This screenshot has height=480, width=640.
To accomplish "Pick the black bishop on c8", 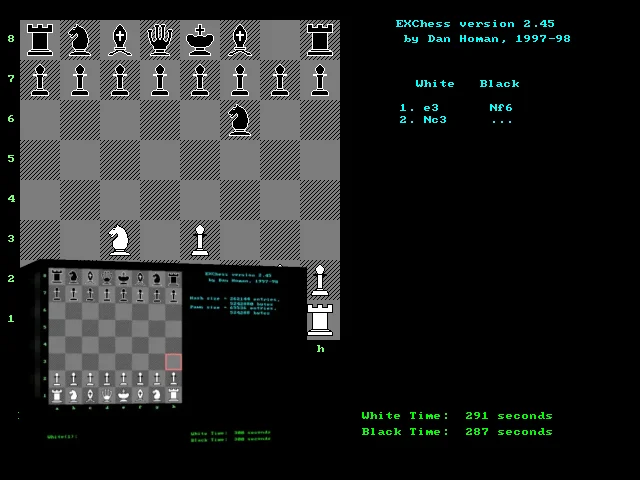I will click(120, 40).
